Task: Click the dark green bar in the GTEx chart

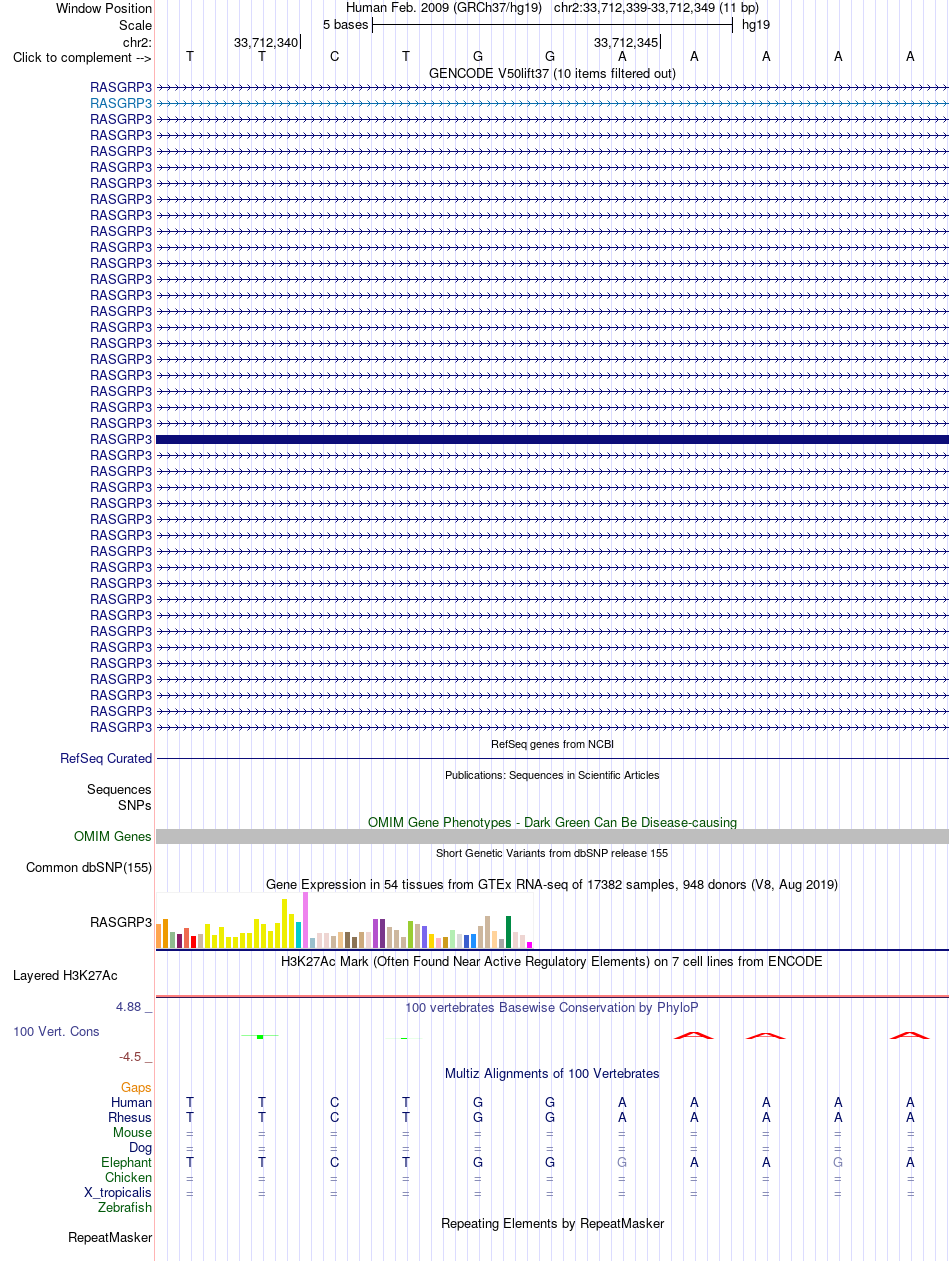Action: tap(509, 932)
